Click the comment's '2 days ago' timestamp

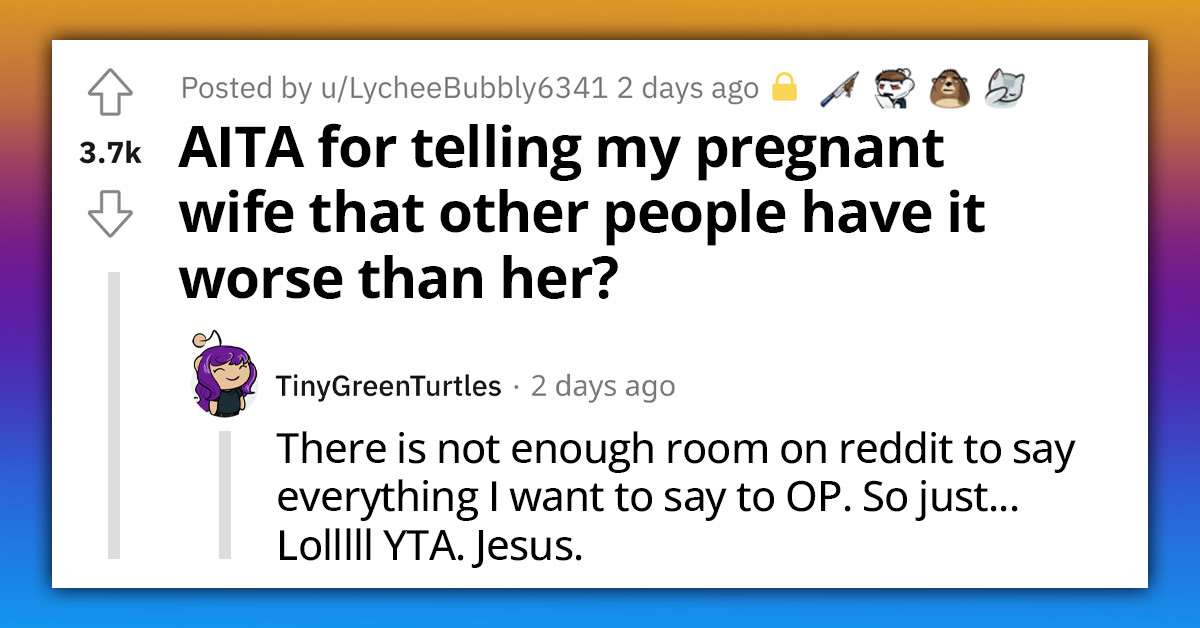[x=604, y=385]
